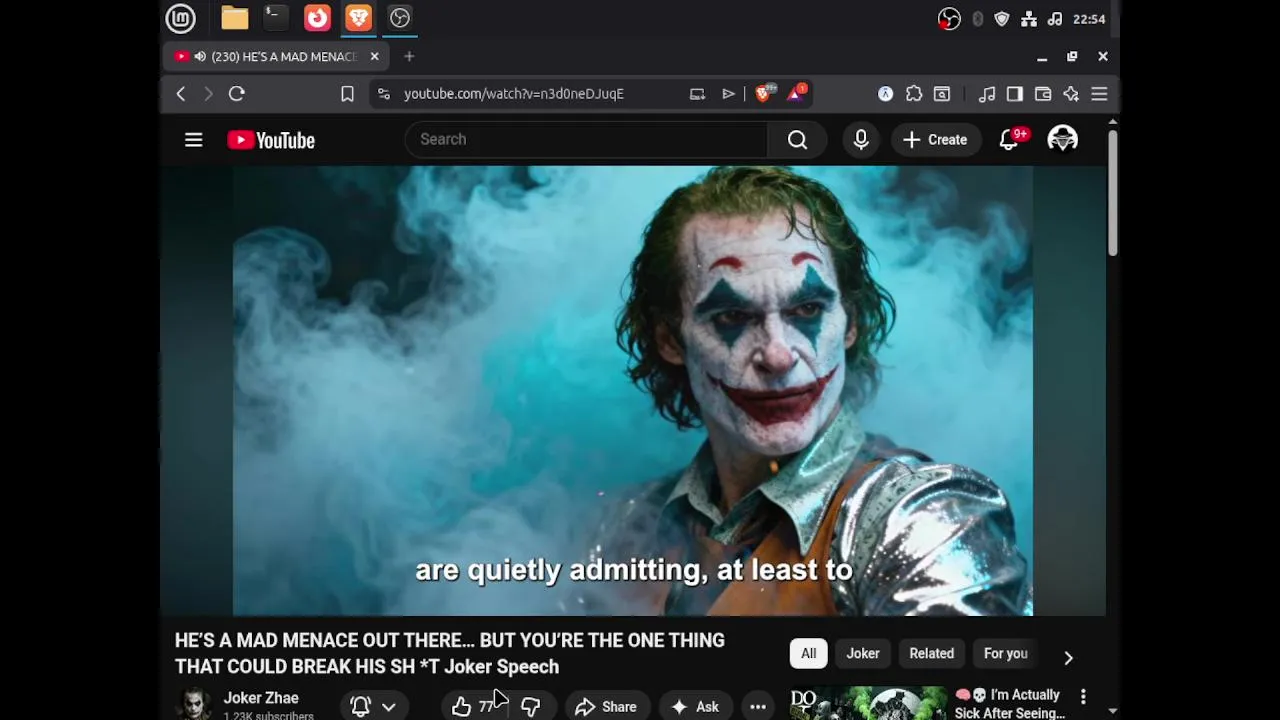Open the Linux Mint start menu

click(x=181, y=18)
